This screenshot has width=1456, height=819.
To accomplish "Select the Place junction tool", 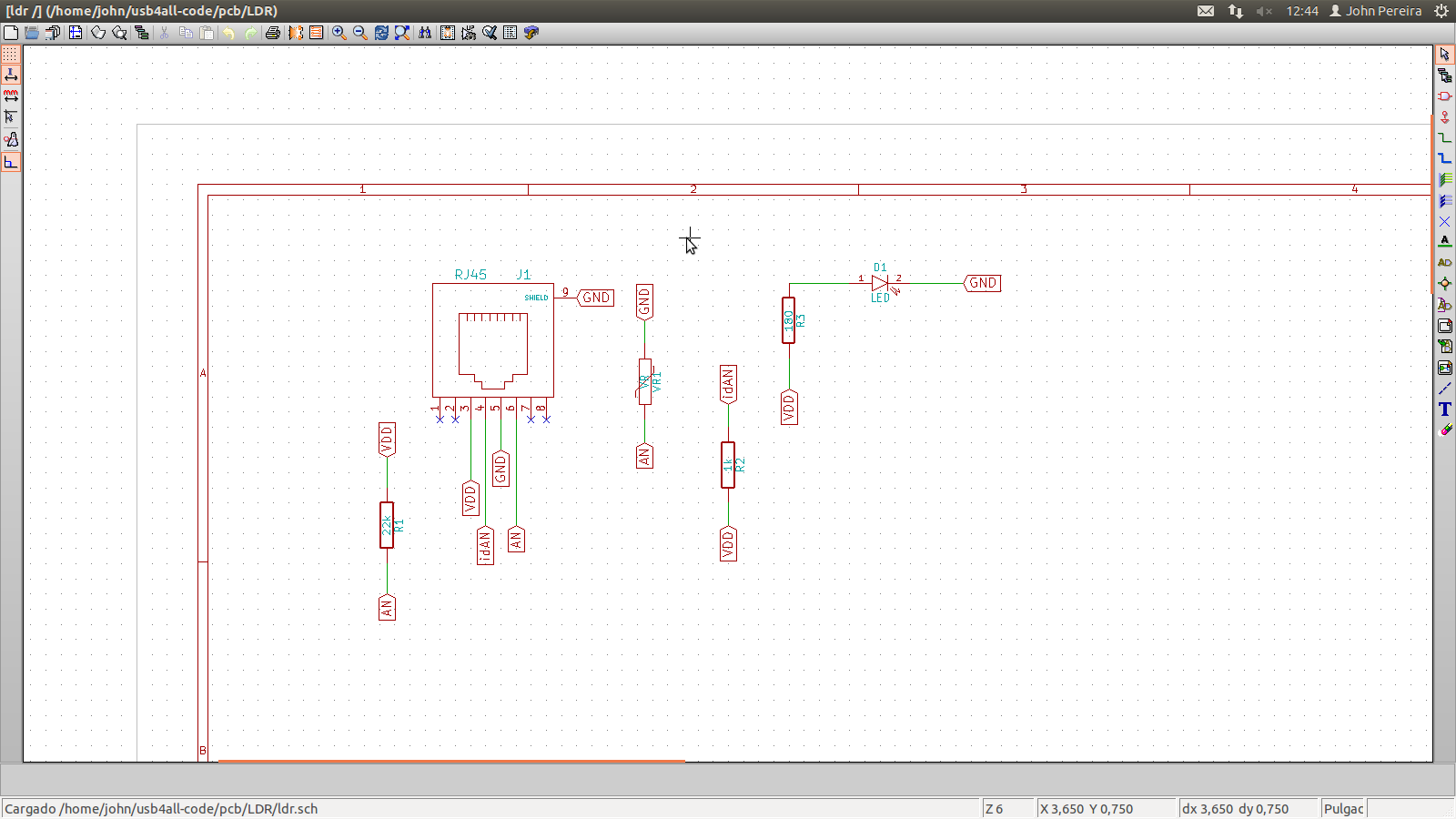I will point(1445,284).
